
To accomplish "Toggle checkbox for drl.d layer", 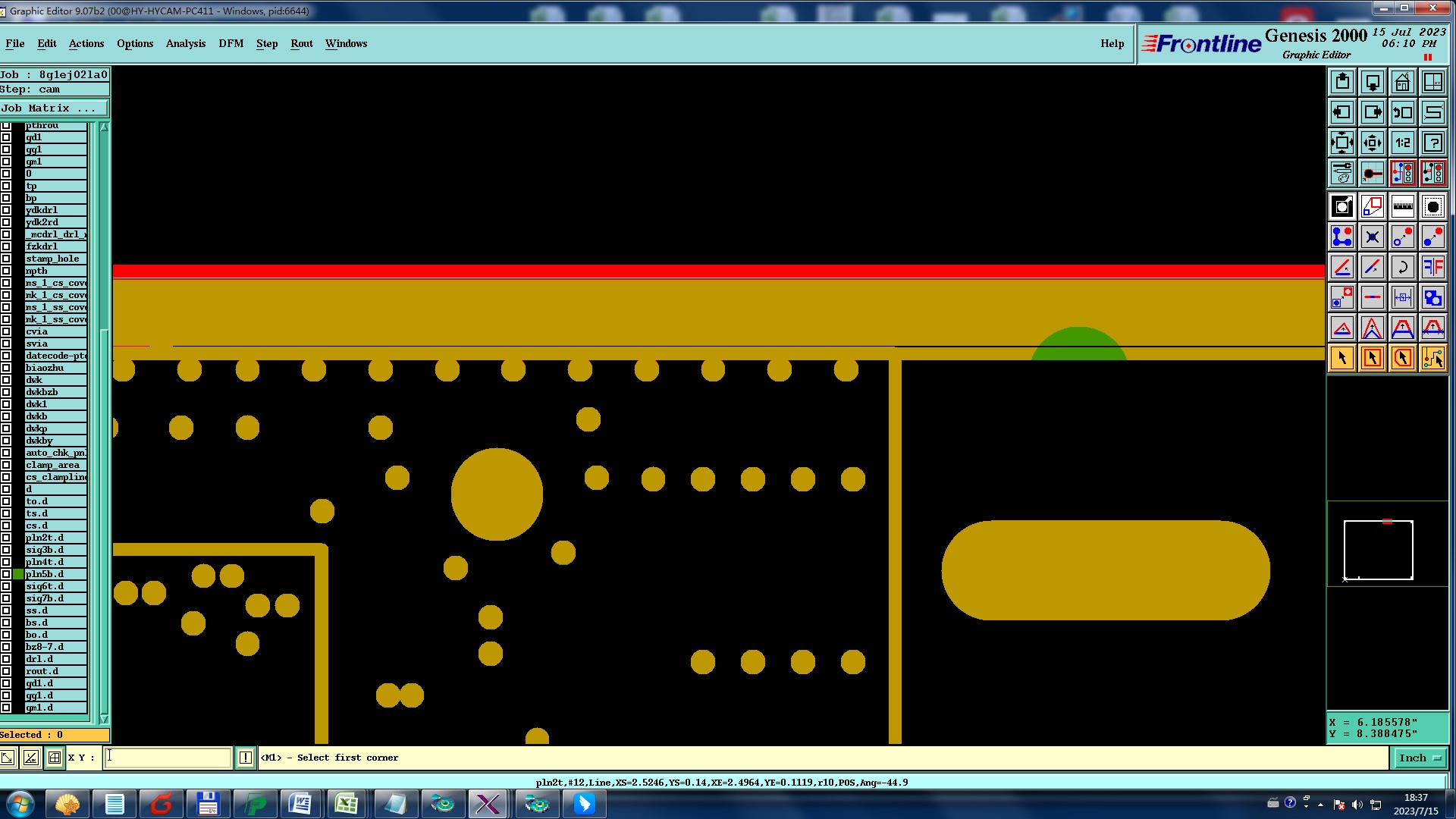I will point(6,659).
